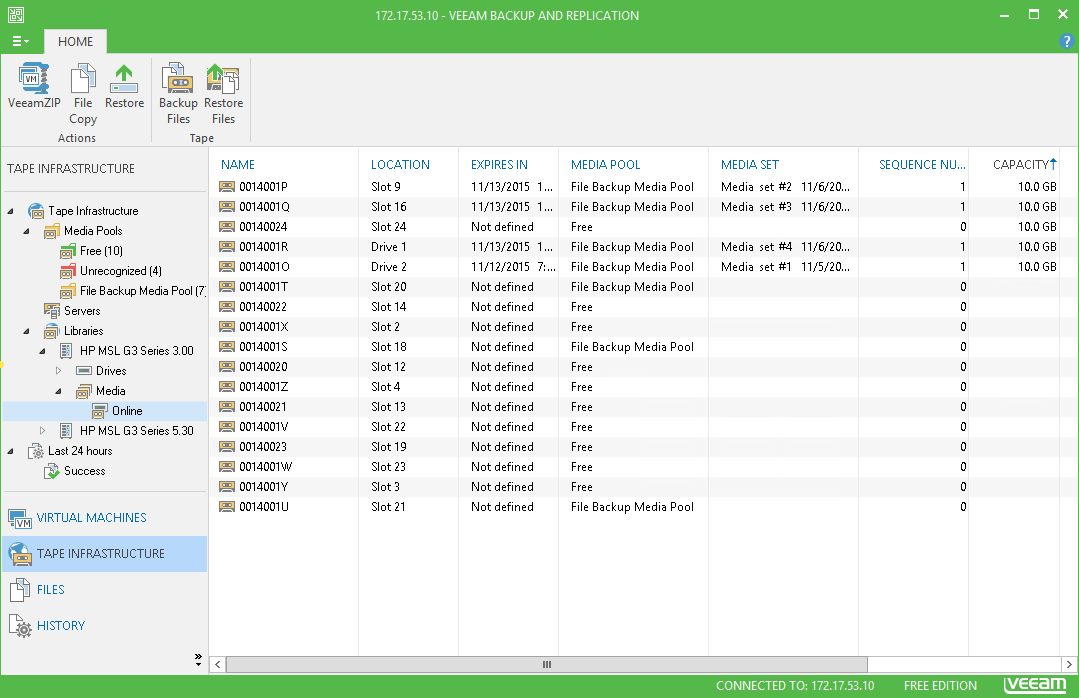
Task: Select the Tape Infrastructure root tree node
Action: pos(93,211)
